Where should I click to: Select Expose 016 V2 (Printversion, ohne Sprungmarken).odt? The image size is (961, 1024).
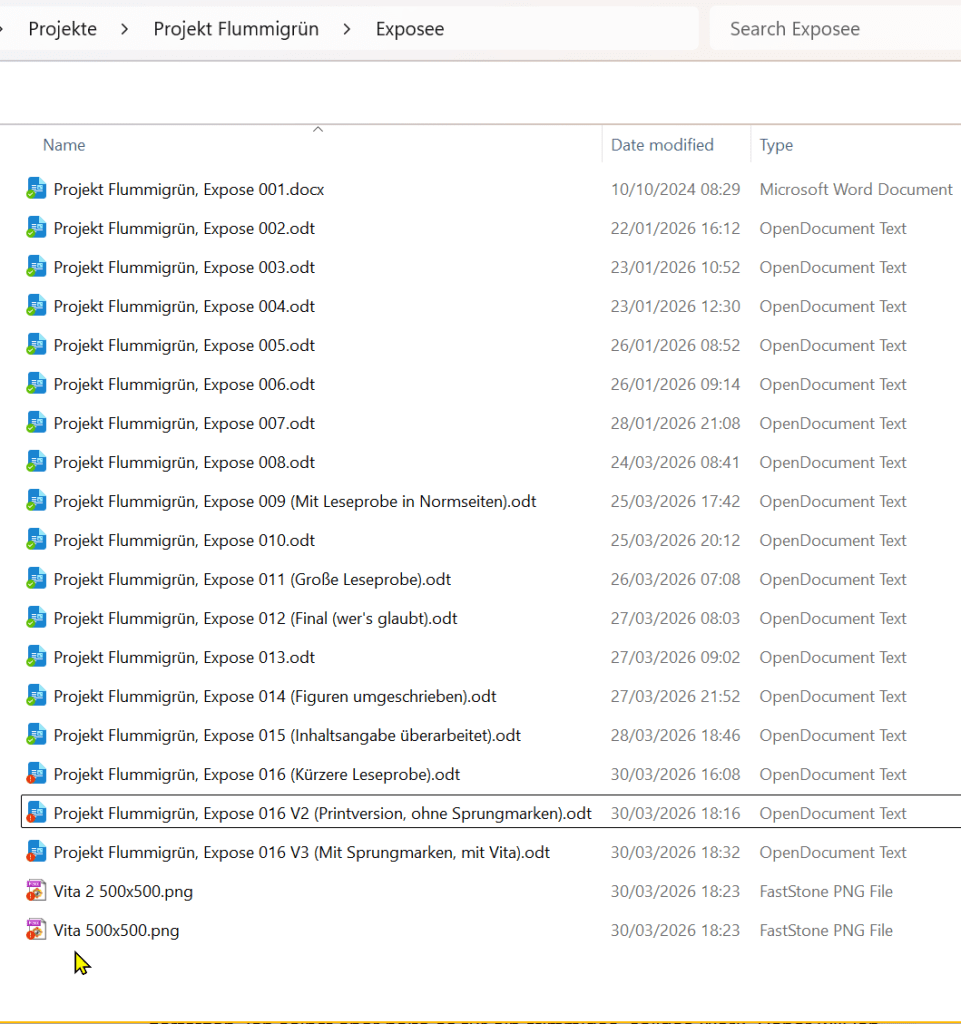click(322, 813)
